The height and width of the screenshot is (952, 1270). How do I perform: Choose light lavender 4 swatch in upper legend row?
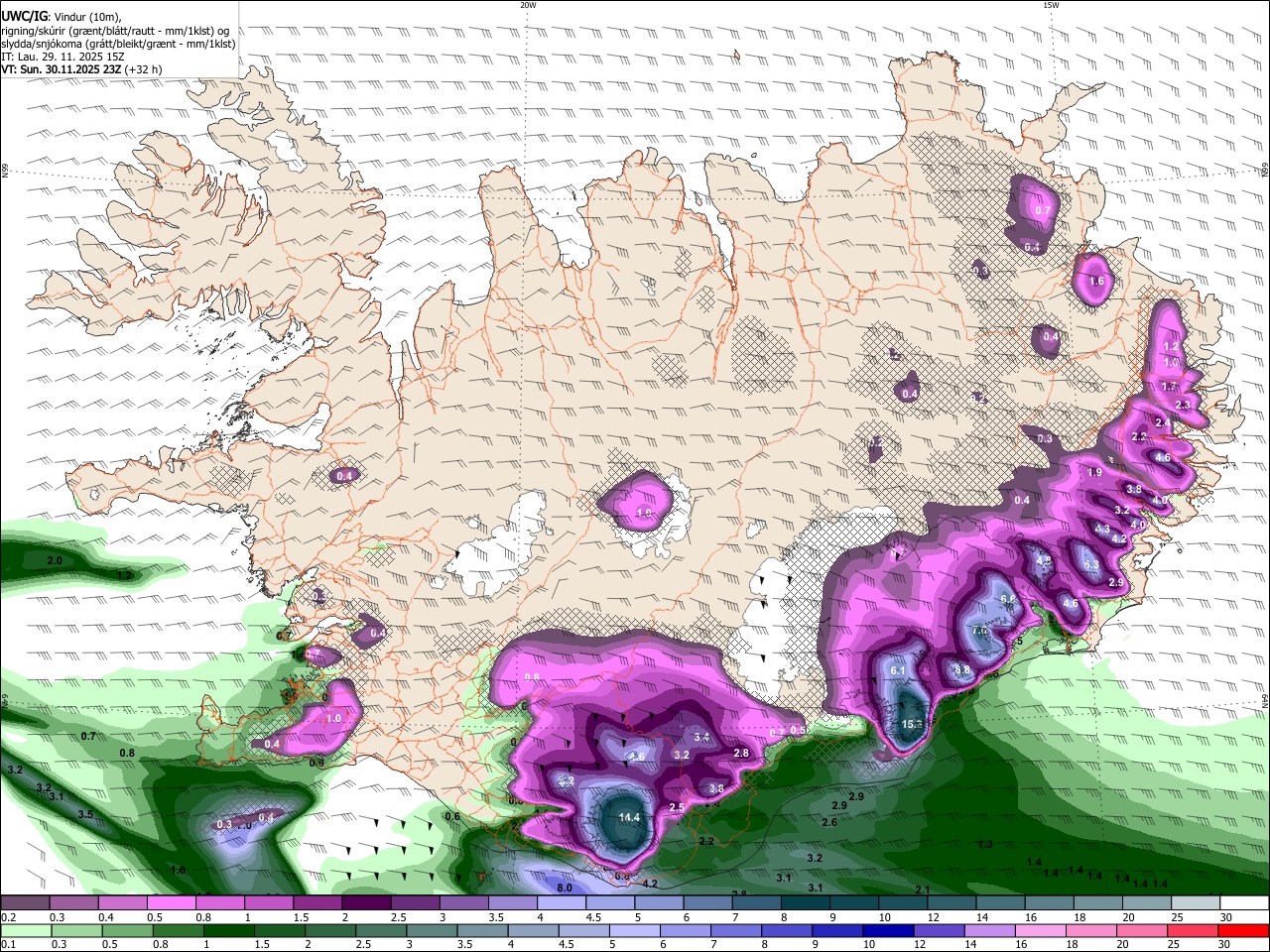pyautogui.click(x=562, y=903)
